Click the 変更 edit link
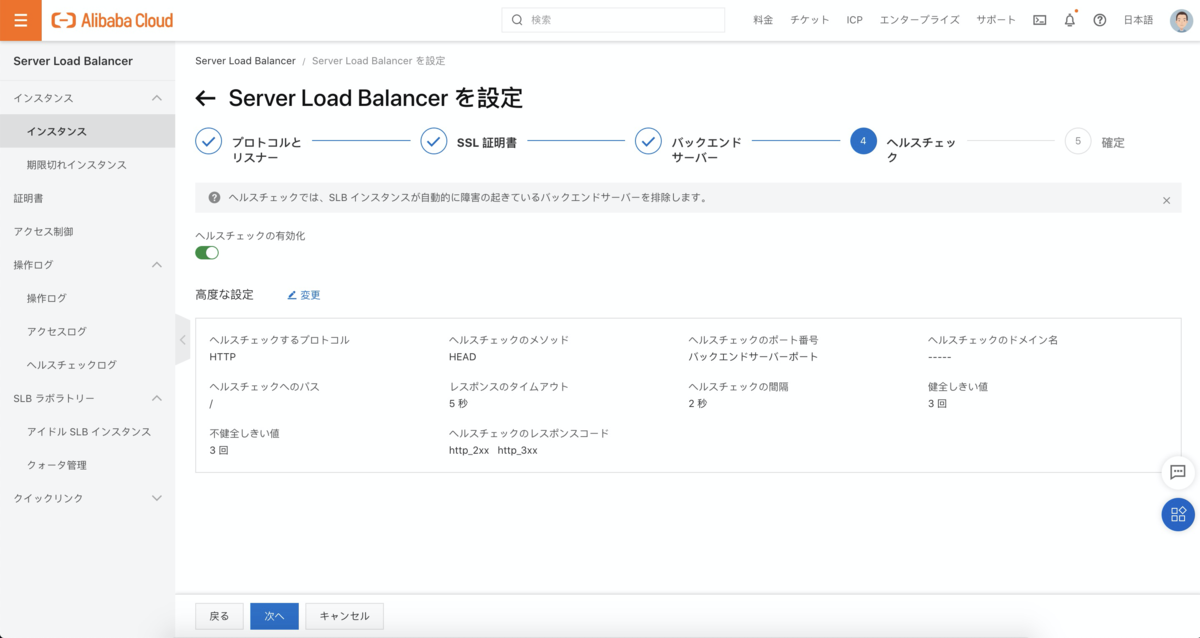This screenshot has height=638, width=1200. click(x=304, y=295)
